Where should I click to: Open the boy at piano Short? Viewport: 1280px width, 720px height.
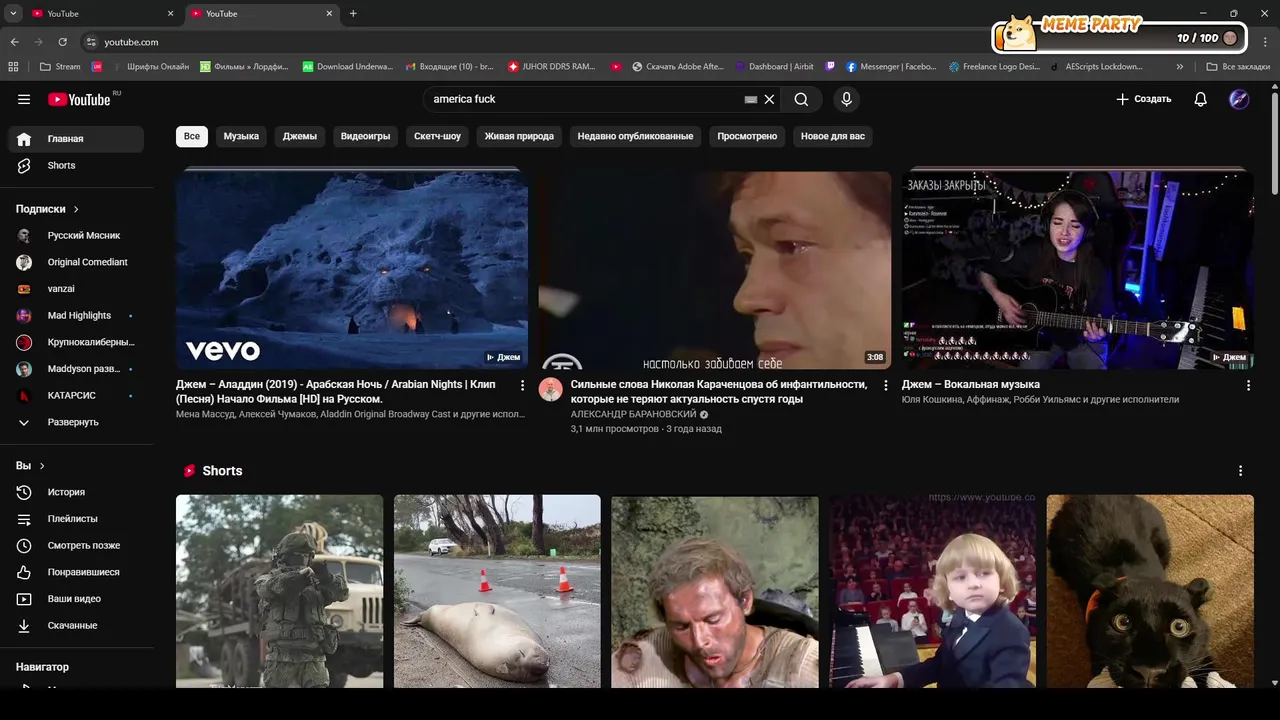(x=932, y=591)
